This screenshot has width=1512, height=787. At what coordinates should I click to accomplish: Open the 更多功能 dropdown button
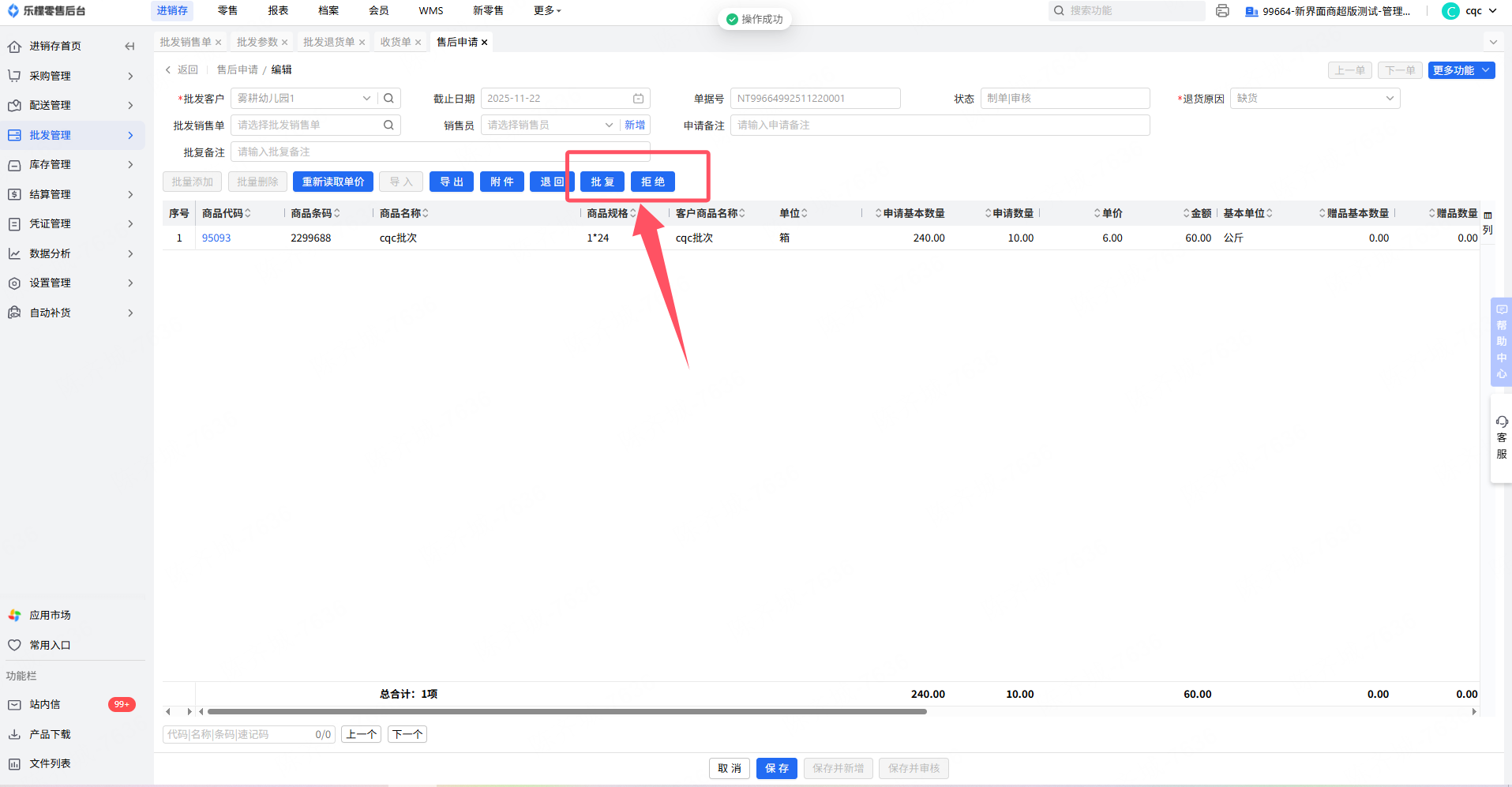pyautogui.click(x=1461, y=70)
